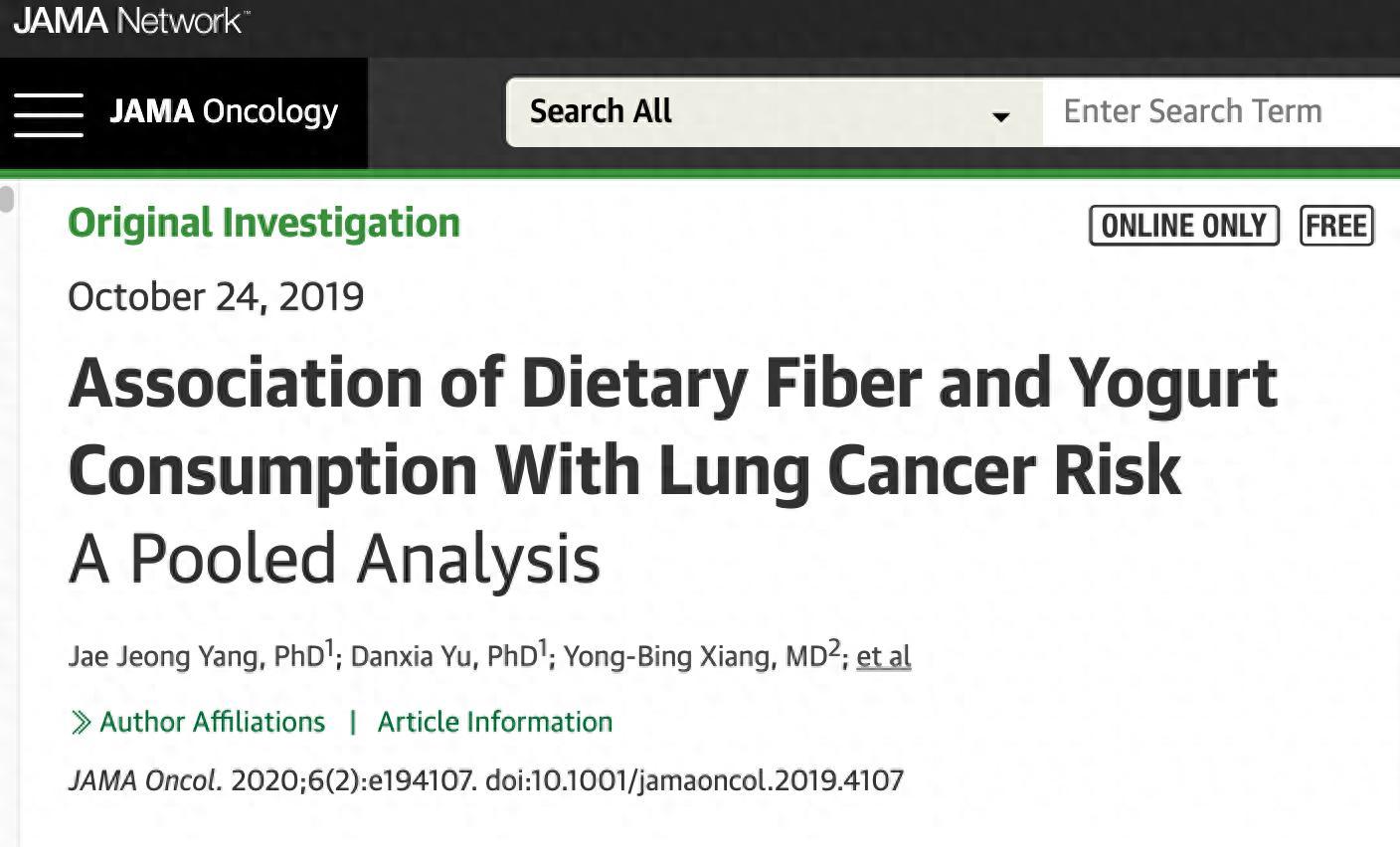
Task: Click the FREE access badge
Action: click(x=1336, y=226)
